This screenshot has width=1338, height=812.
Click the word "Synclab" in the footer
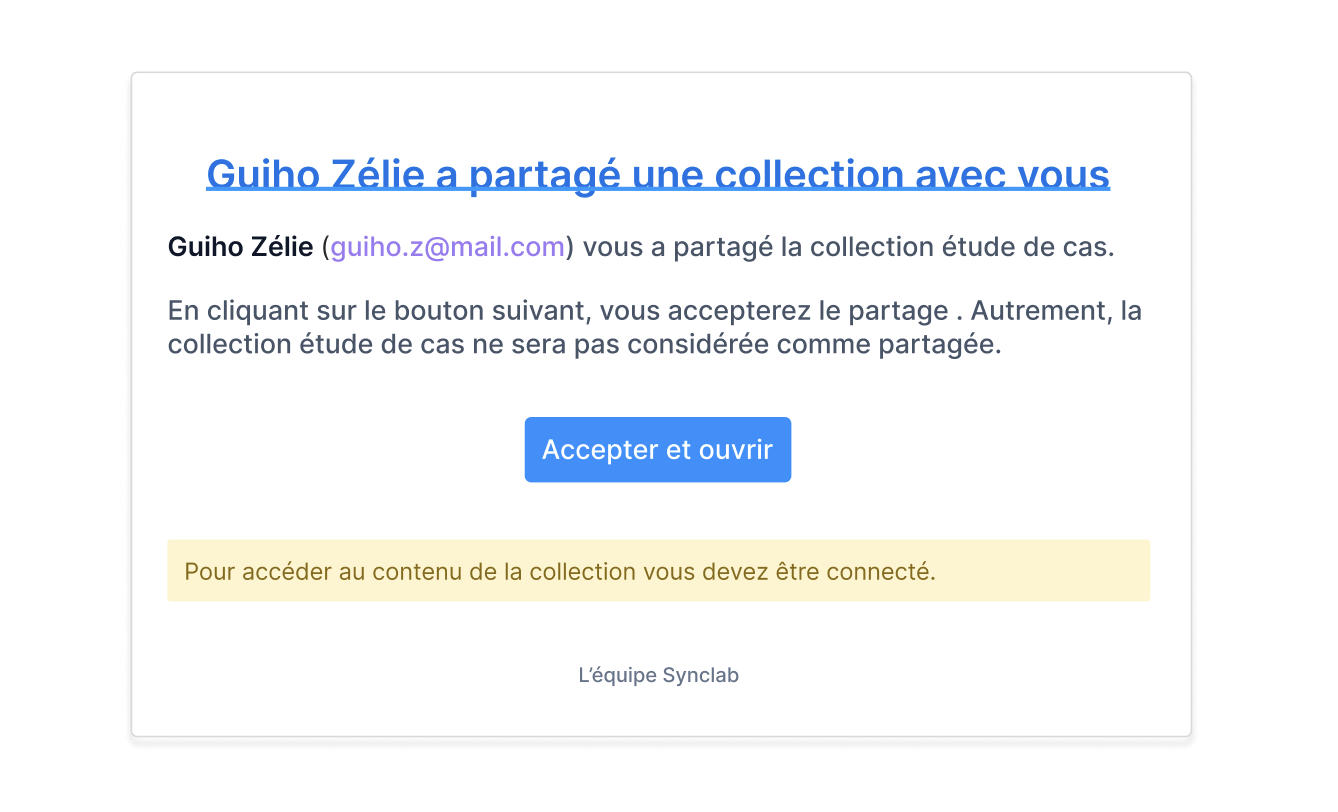(700, 675)
